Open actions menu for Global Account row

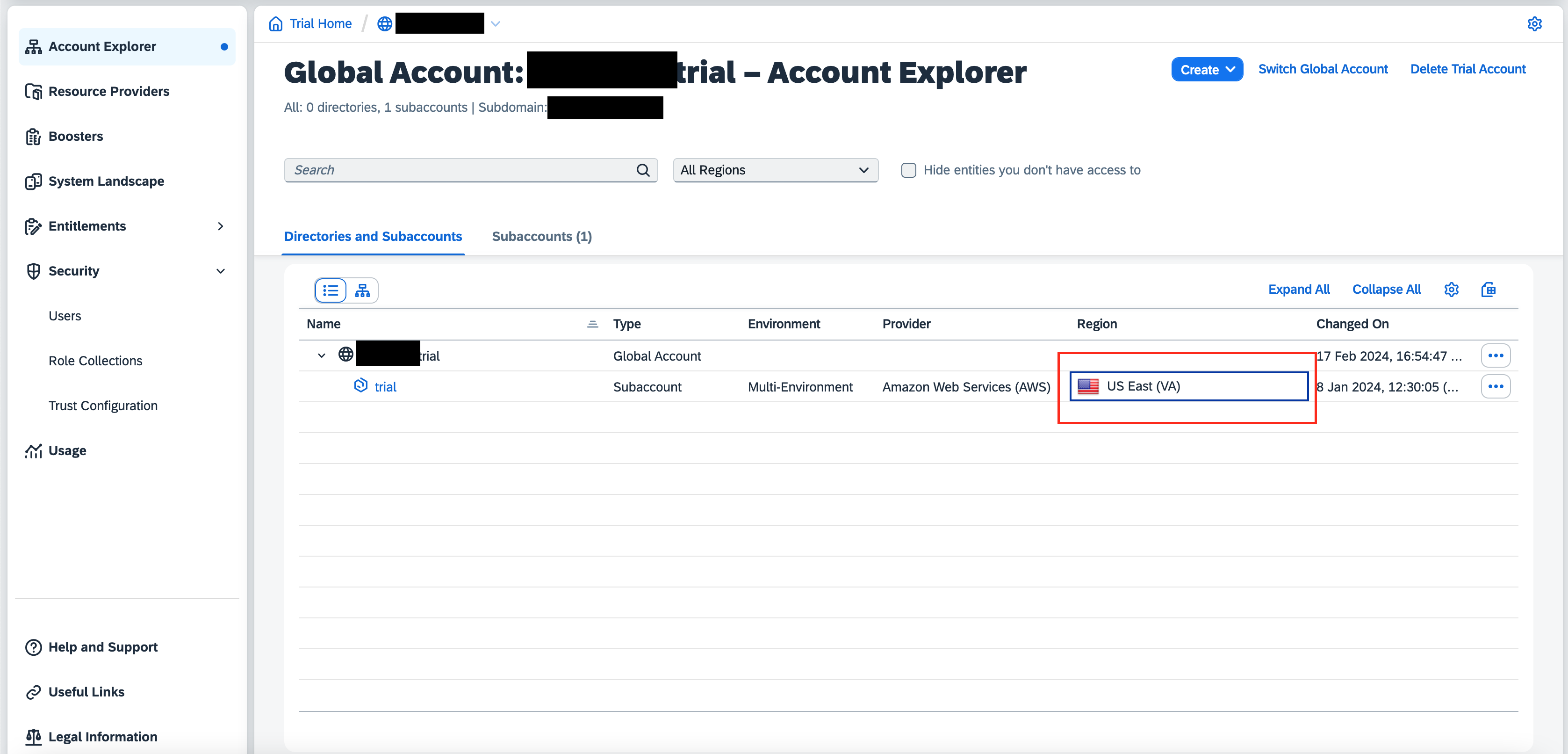coord(1495,355)
